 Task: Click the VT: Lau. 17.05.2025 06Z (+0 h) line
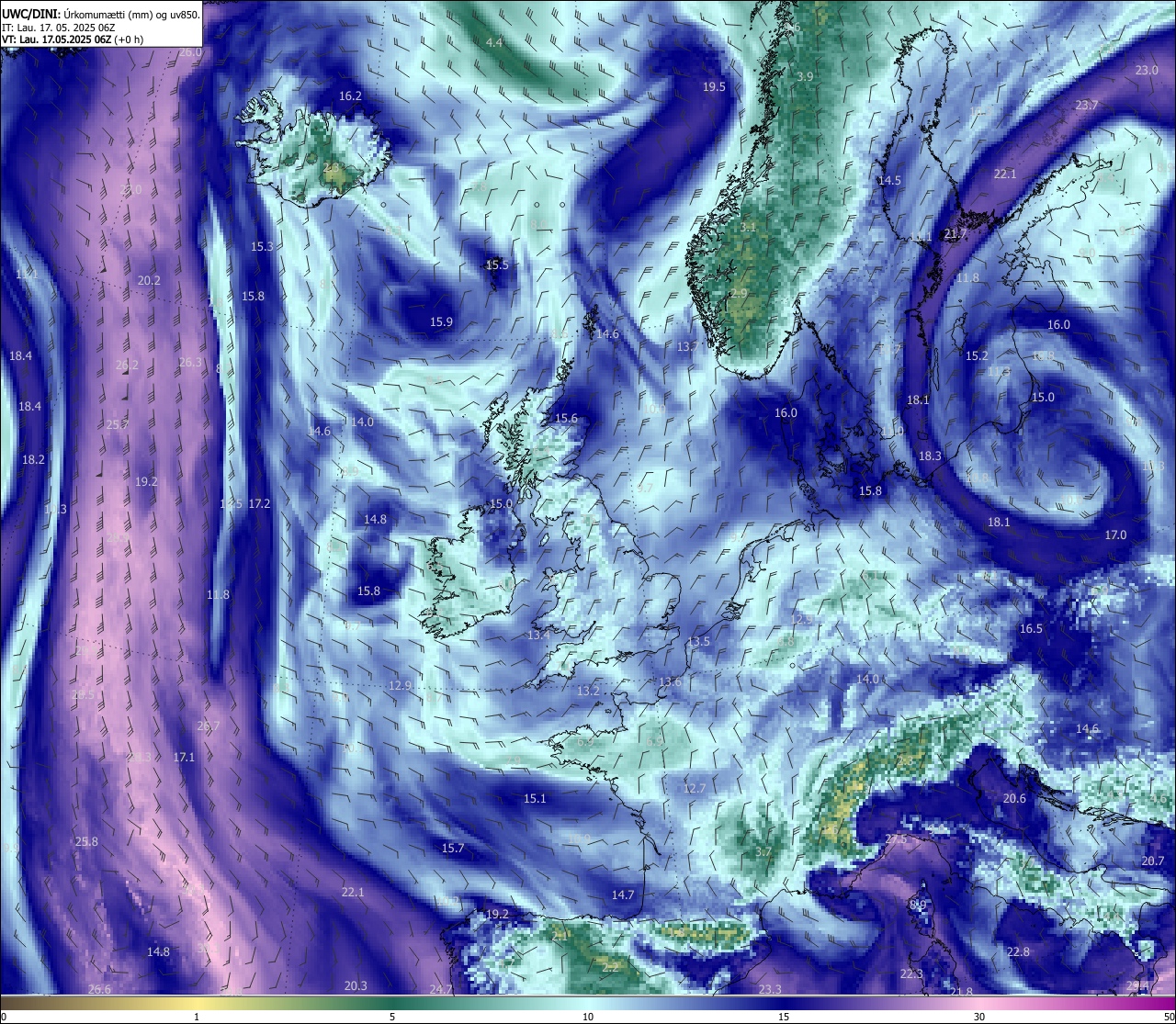(x=72, y=39)
